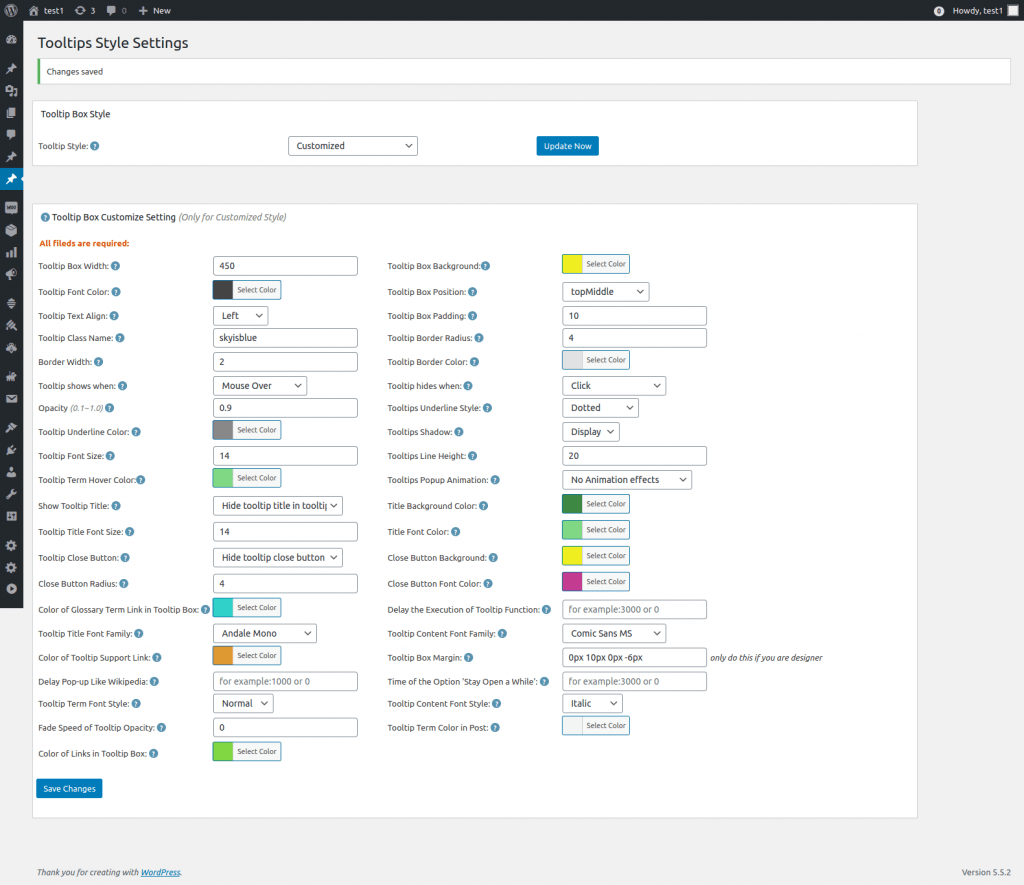
Task: Pick the green Color of Links swatch
Action: pos(223,752)
